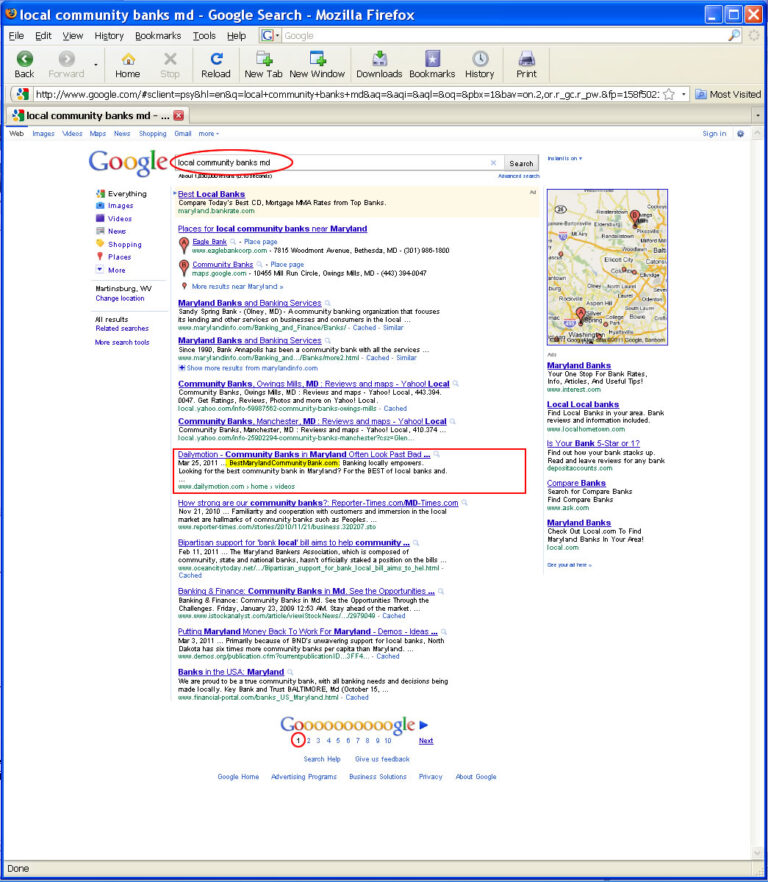Viewport: 768px width, 882px height.
Task: Click the map thumbnail of Maryland
Action: [x=607, y=267]
